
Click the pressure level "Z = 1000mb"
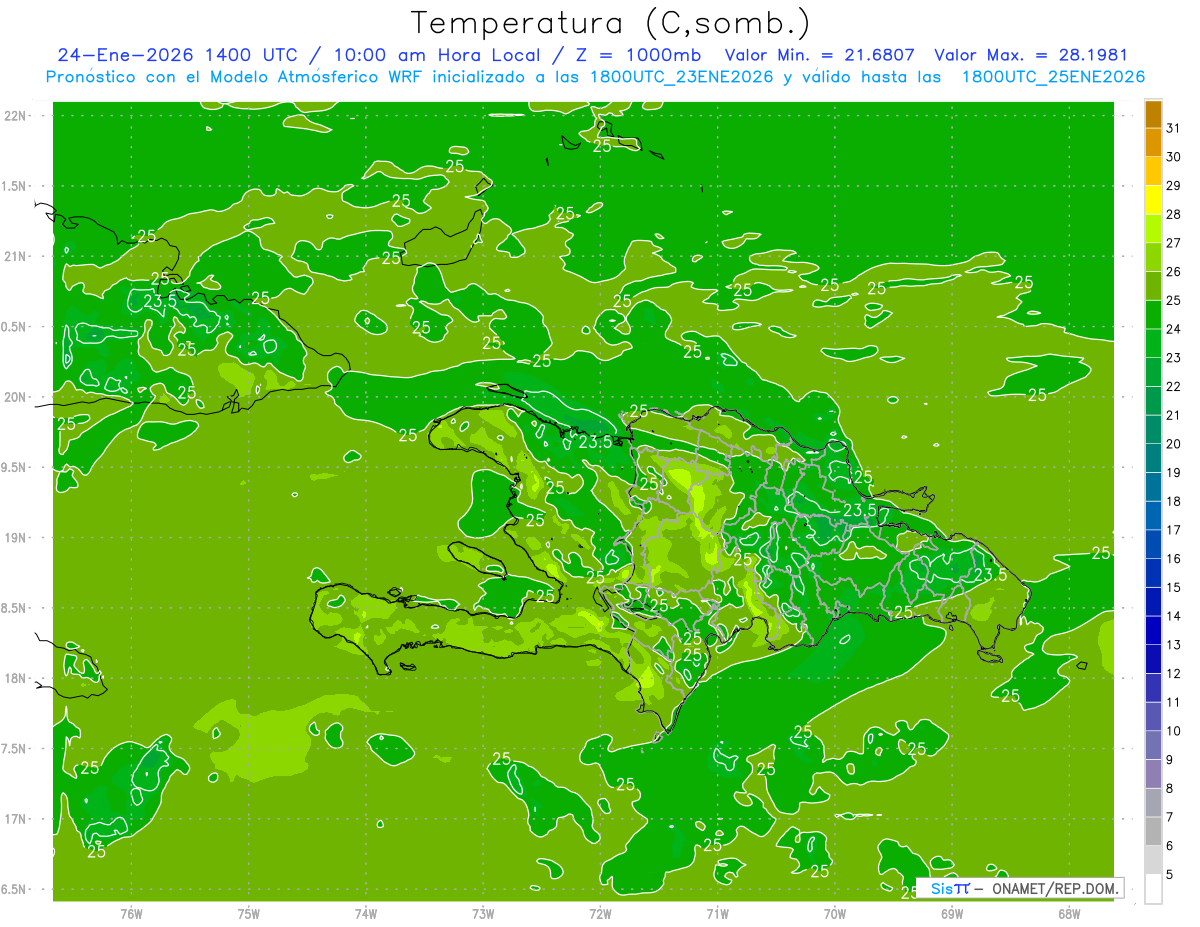tap(637, 54)
